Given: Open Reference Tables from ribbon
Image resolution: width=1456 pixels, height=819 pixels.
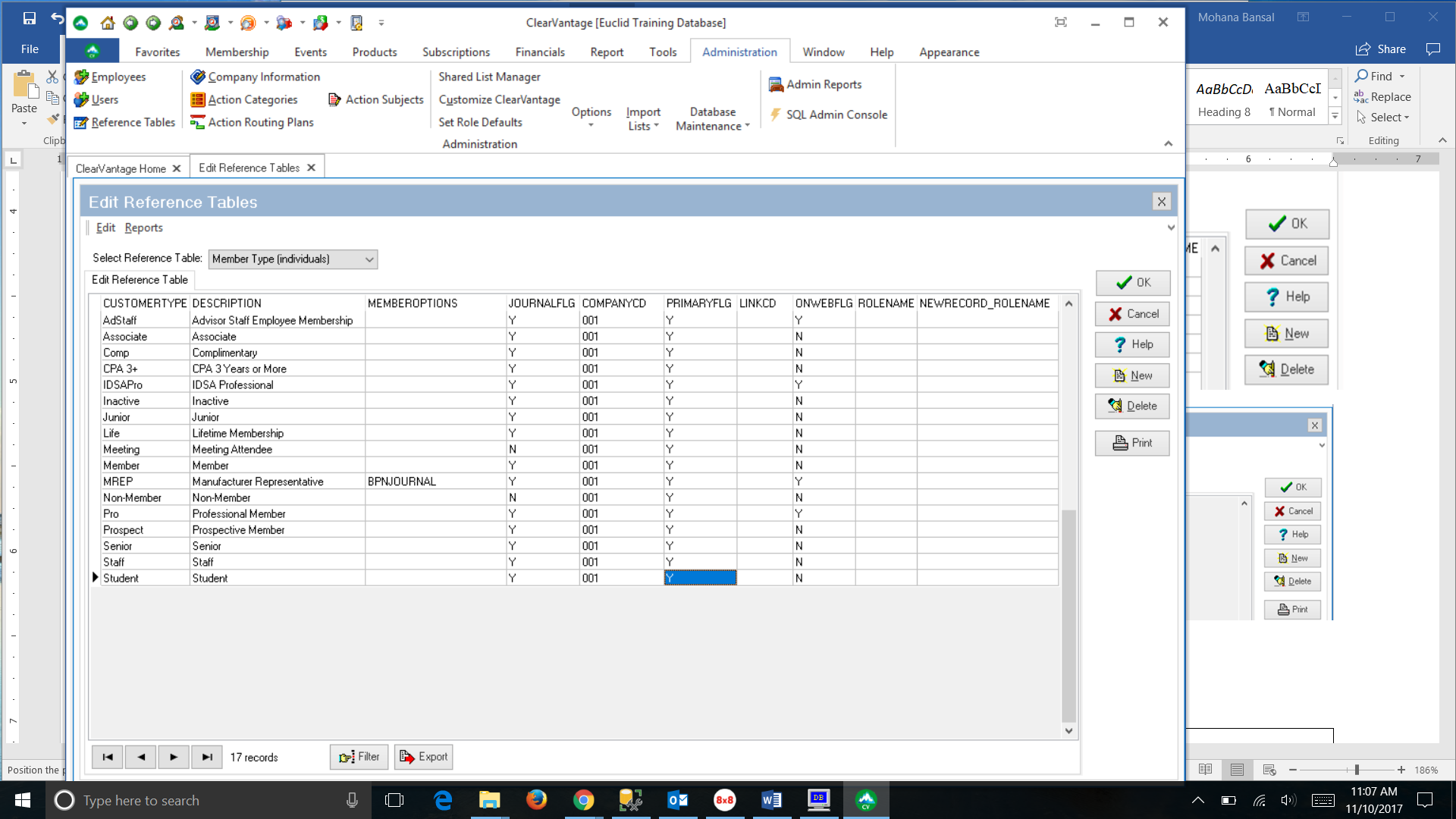Looking at the screenshot, I should click(x=124, y=122).
